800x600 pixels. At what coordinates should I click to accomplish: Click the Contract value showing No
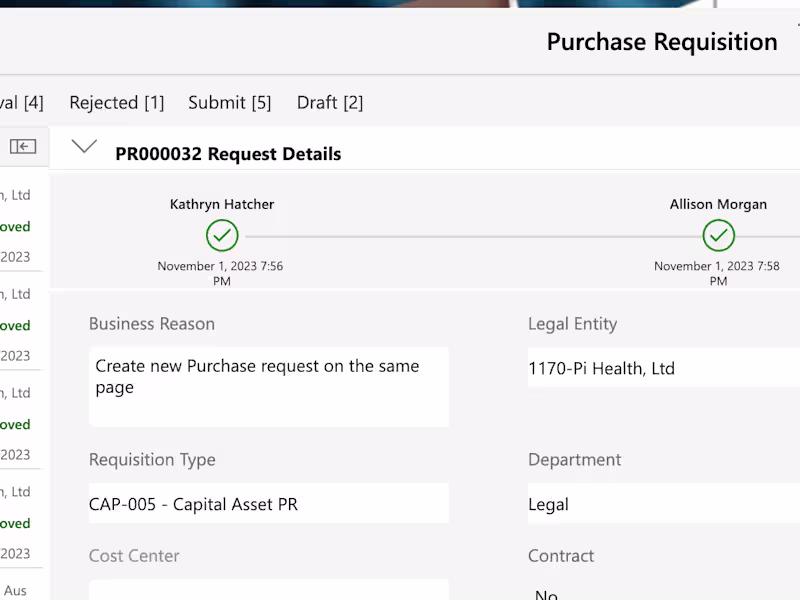coord(546,595)
